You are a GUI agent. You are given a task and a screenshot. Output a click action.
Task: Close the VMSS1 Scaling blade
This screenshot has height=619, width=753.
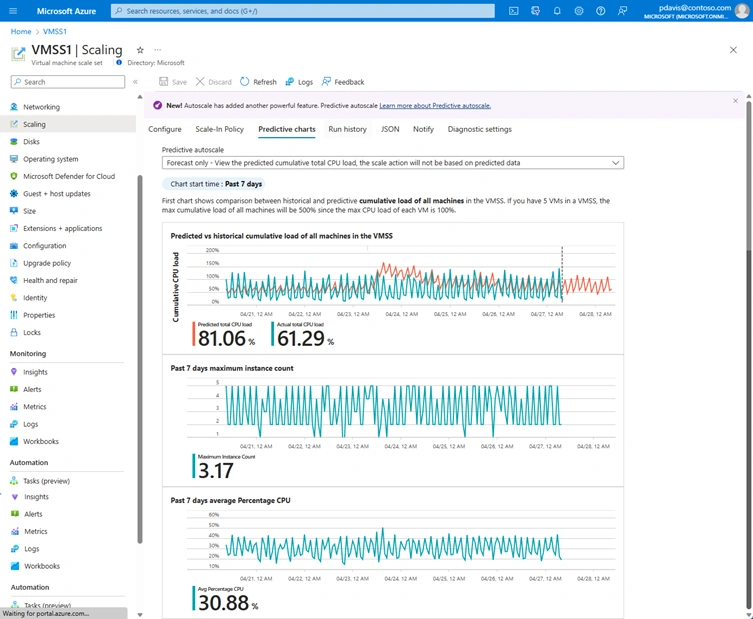pyautogui.click(x=733, y=50)
